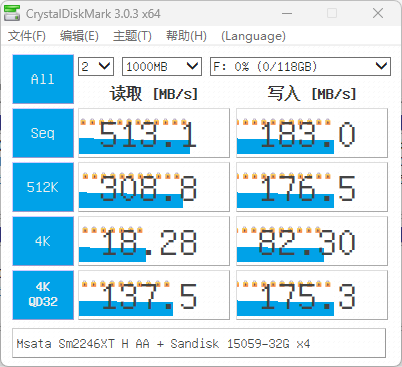Click the CrystalDiskMark app icon in title bar
The image size is (402, 367).
(x=12, y=13)
